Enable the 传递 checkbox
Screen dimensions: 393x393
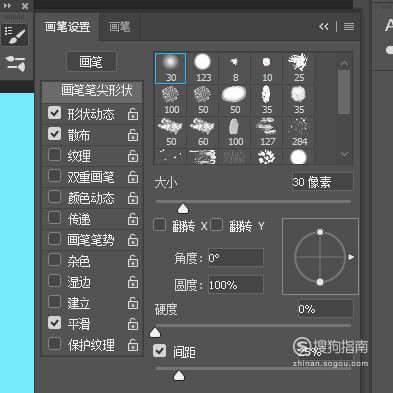54,218
